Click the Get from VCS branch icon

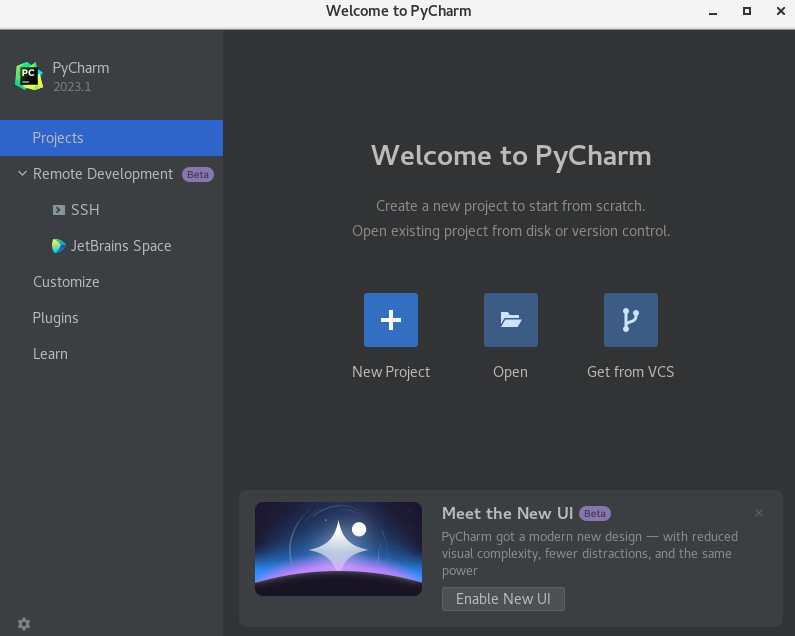(x=631, y=320)
